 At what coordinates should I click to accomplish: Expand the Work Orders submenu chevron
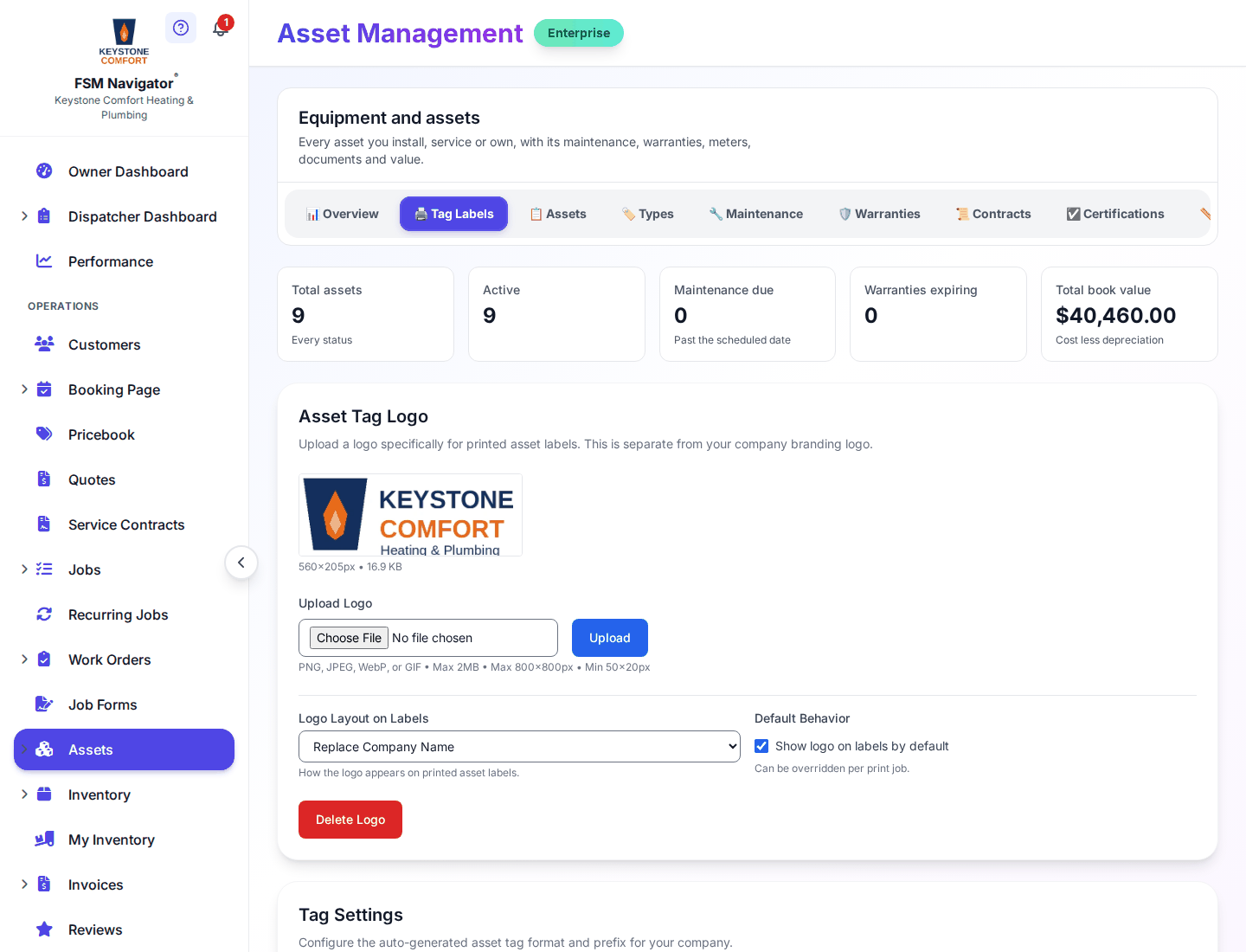(x=24, y=659)
